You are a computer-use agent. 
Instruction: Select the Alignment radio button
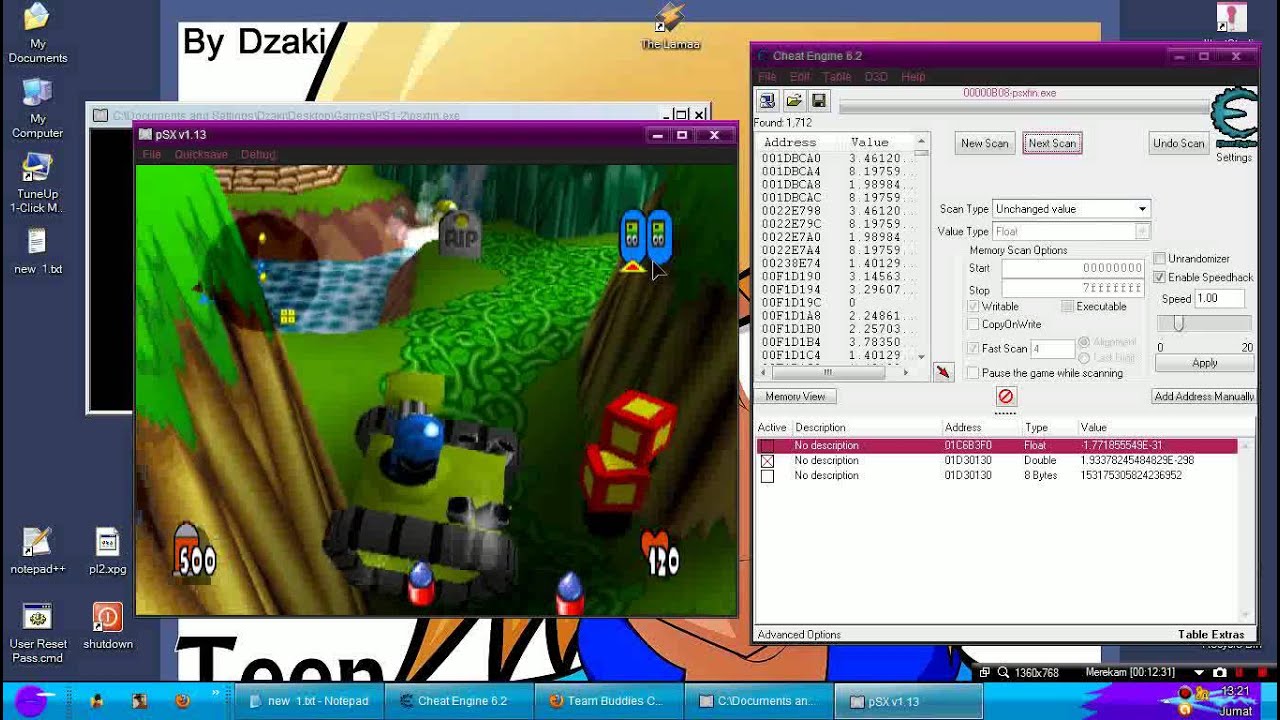point(1084,342)
